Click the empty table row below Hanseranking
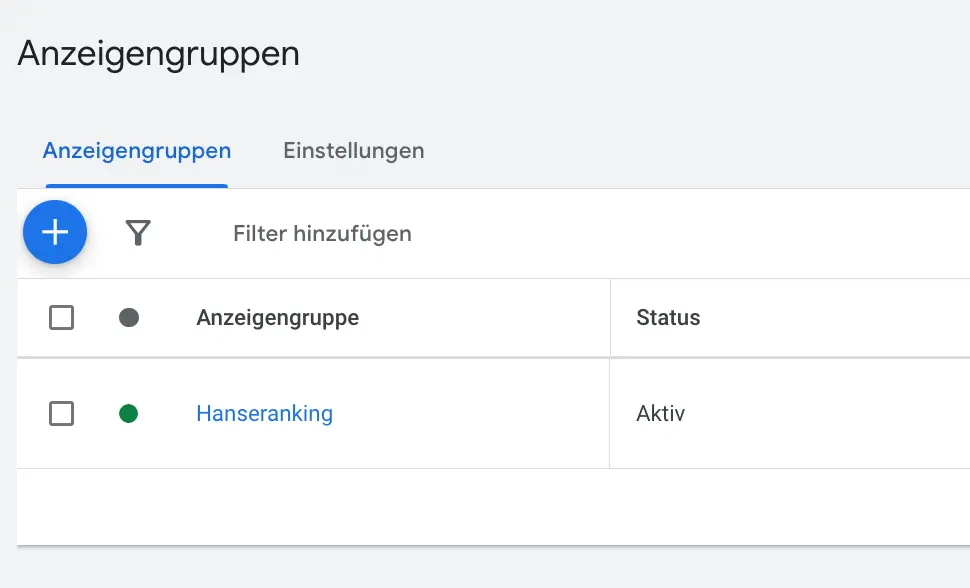970x588 pixels. (x=494, y=507)
